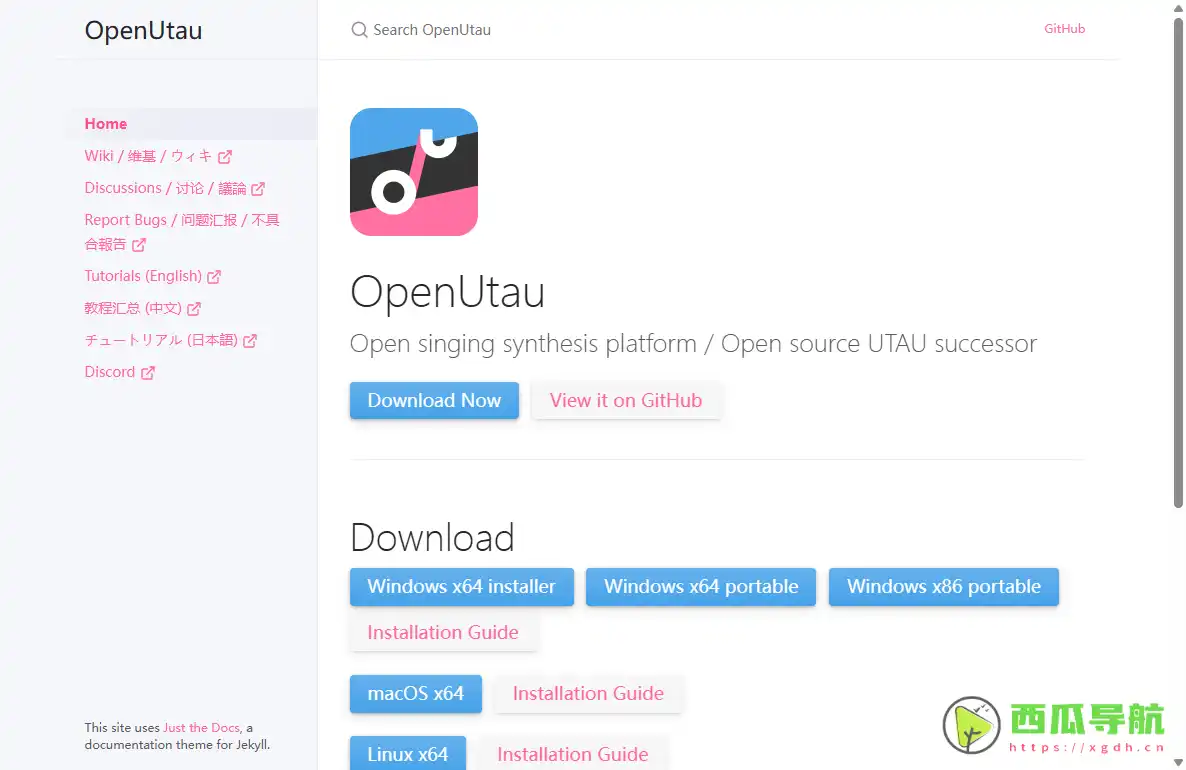1186x770 pixels.
Task: Download Windows x86 portable
Action: pos(944,586)
